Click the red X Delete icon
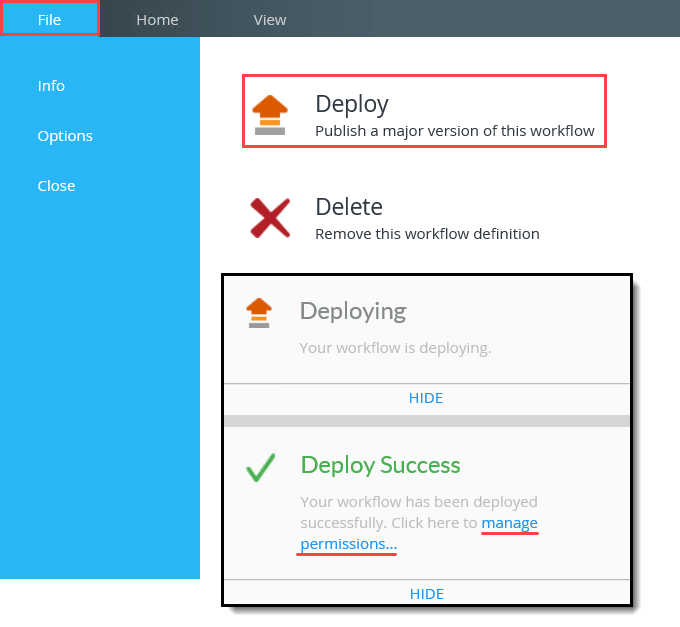Viewport: 680px width, 627px height. [270, 218]
